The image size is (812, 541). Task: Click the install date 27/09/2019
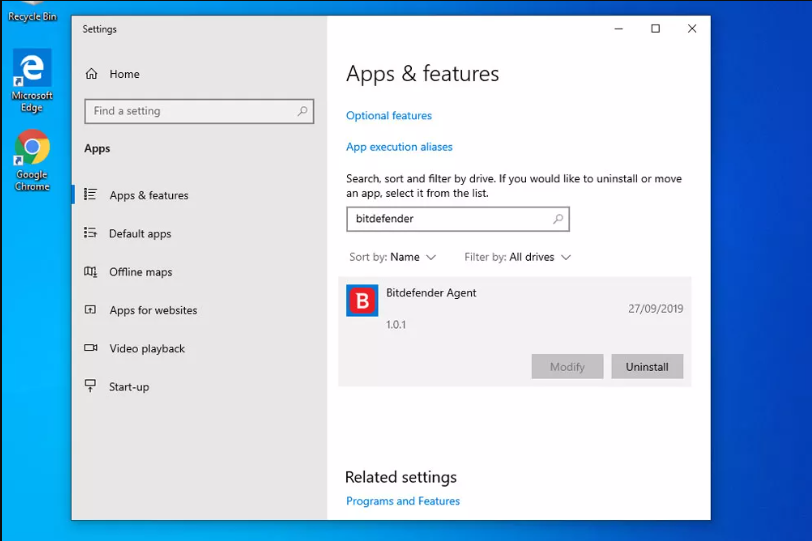(656, 309)
